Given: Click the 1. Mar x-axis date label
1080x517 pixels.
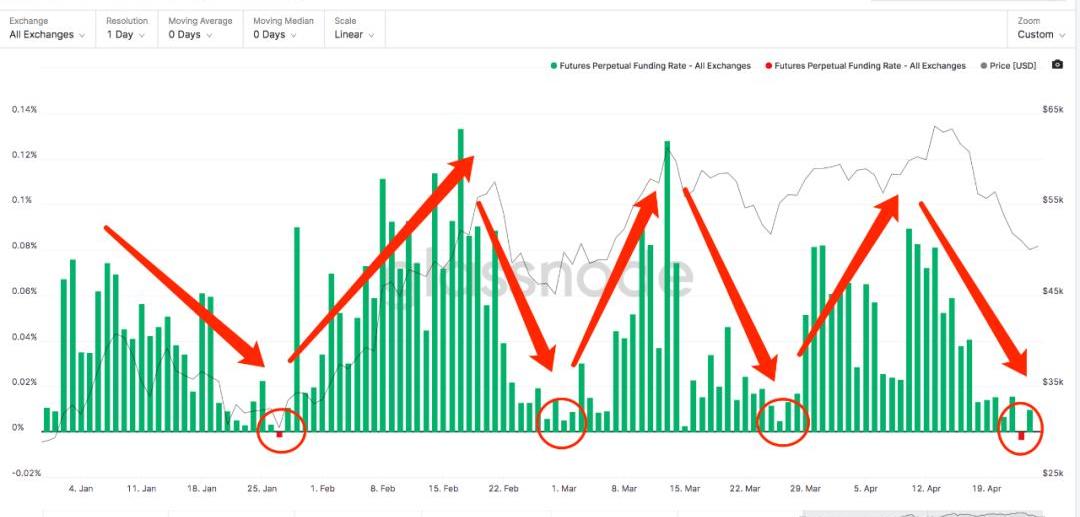Looking at the screenshot, I should pos(563,489).
